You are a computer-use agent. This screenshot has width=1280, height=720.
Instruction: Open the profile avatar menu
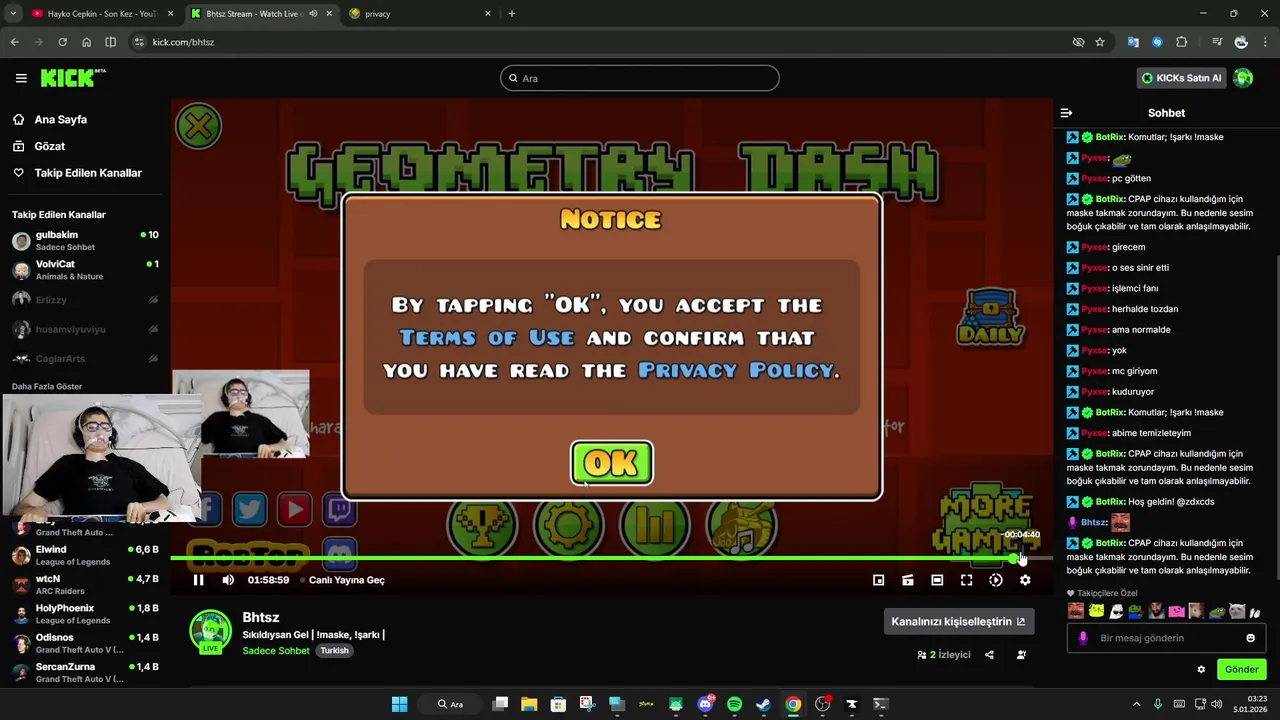click(x=1243, y=78)
